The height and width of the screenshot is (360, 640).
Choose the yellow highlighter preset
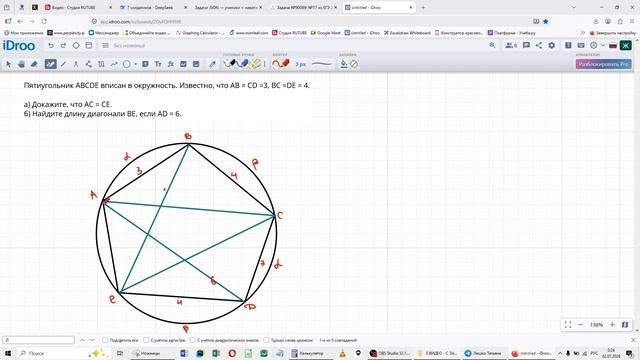pyautogui.click(x=256, y=64)
